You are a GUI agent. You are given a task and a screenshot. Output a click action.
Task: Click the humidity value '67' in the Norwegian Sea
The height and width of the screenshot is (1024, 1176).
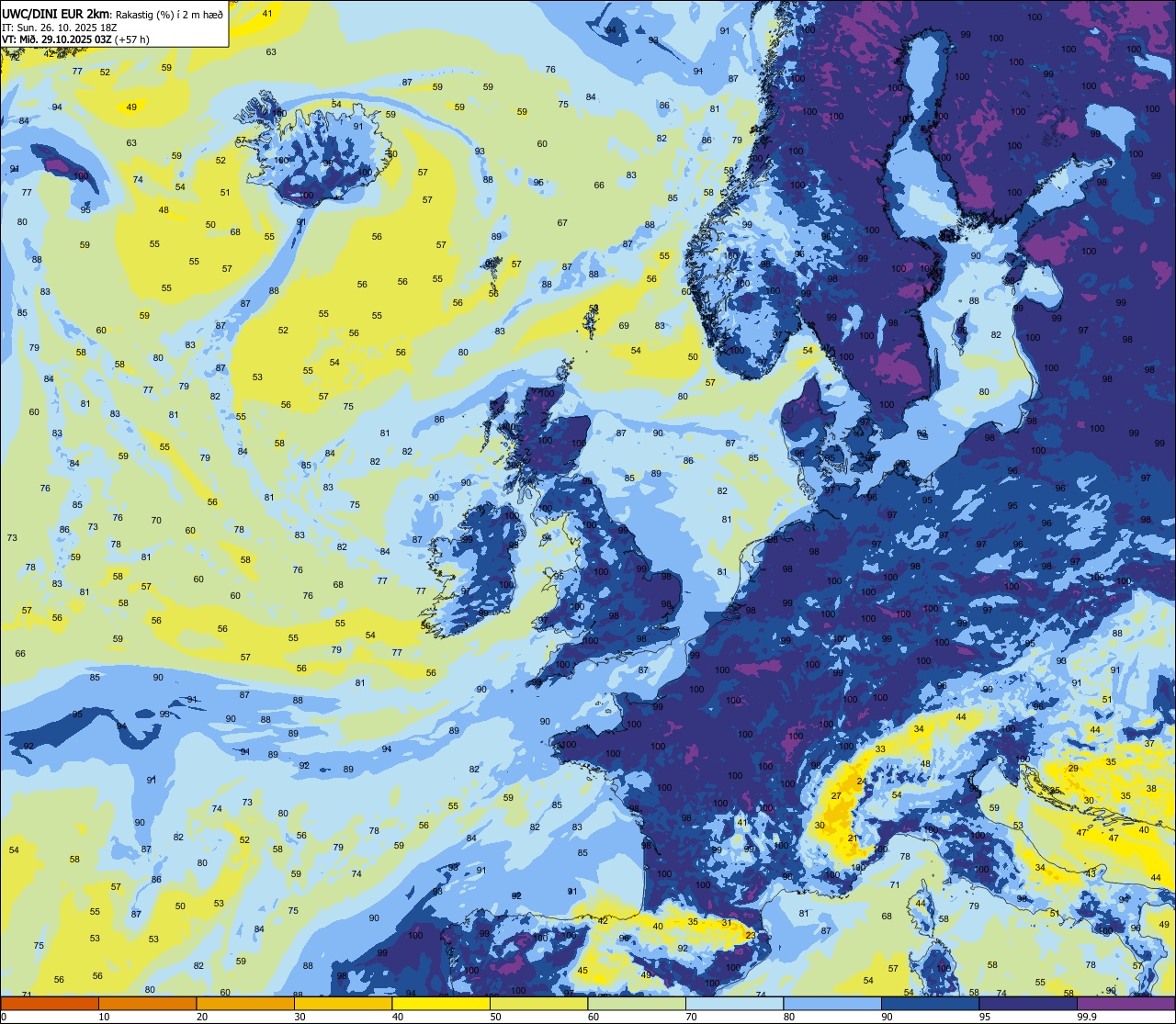click(x=562, y=223)
